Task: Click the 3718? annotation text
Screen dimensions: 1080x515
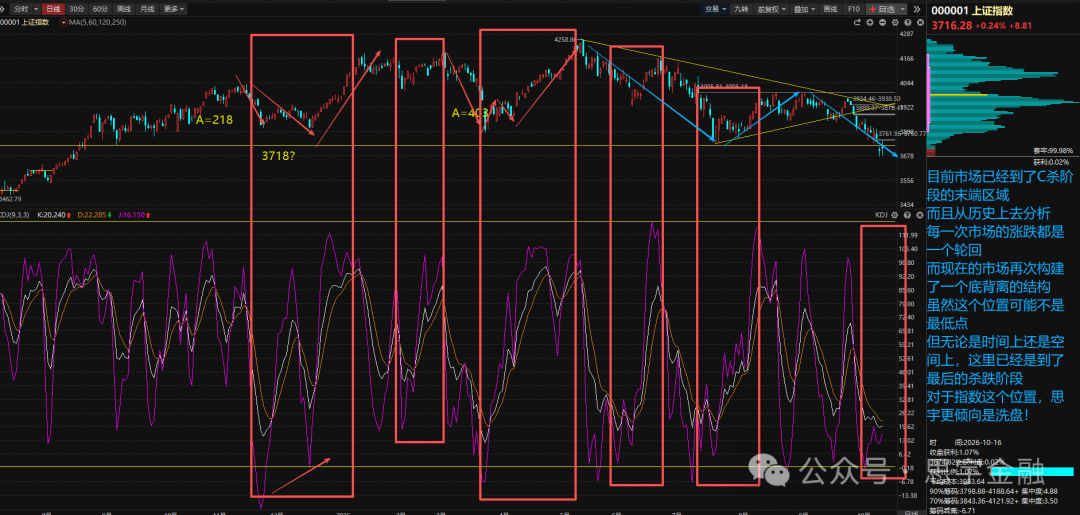Action: pos(280,156)
